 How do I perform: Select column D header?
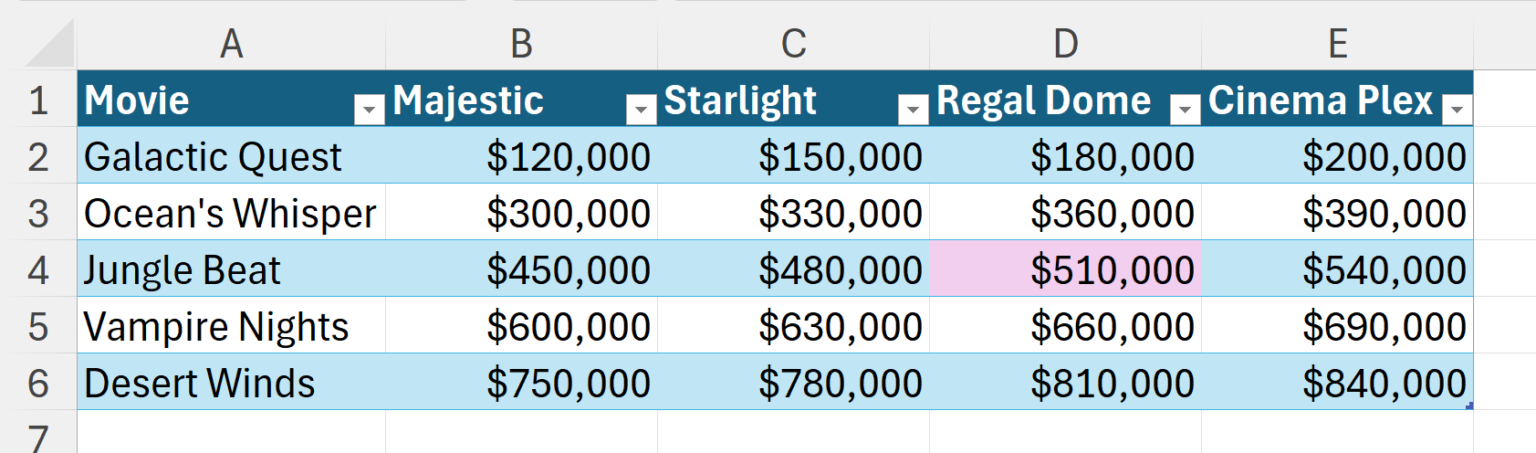point(1065,43)
